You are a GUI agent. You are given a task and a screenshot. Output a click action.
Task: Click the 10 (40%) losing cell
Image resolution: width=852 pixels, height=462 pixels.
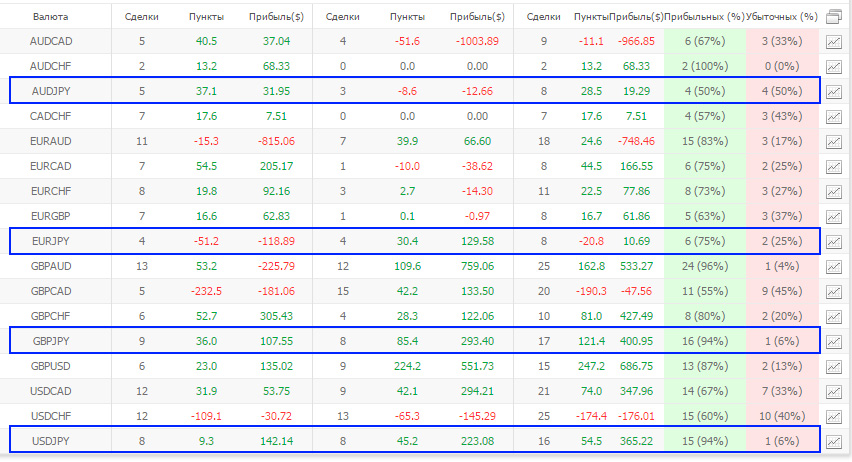(x=782, y=416)
